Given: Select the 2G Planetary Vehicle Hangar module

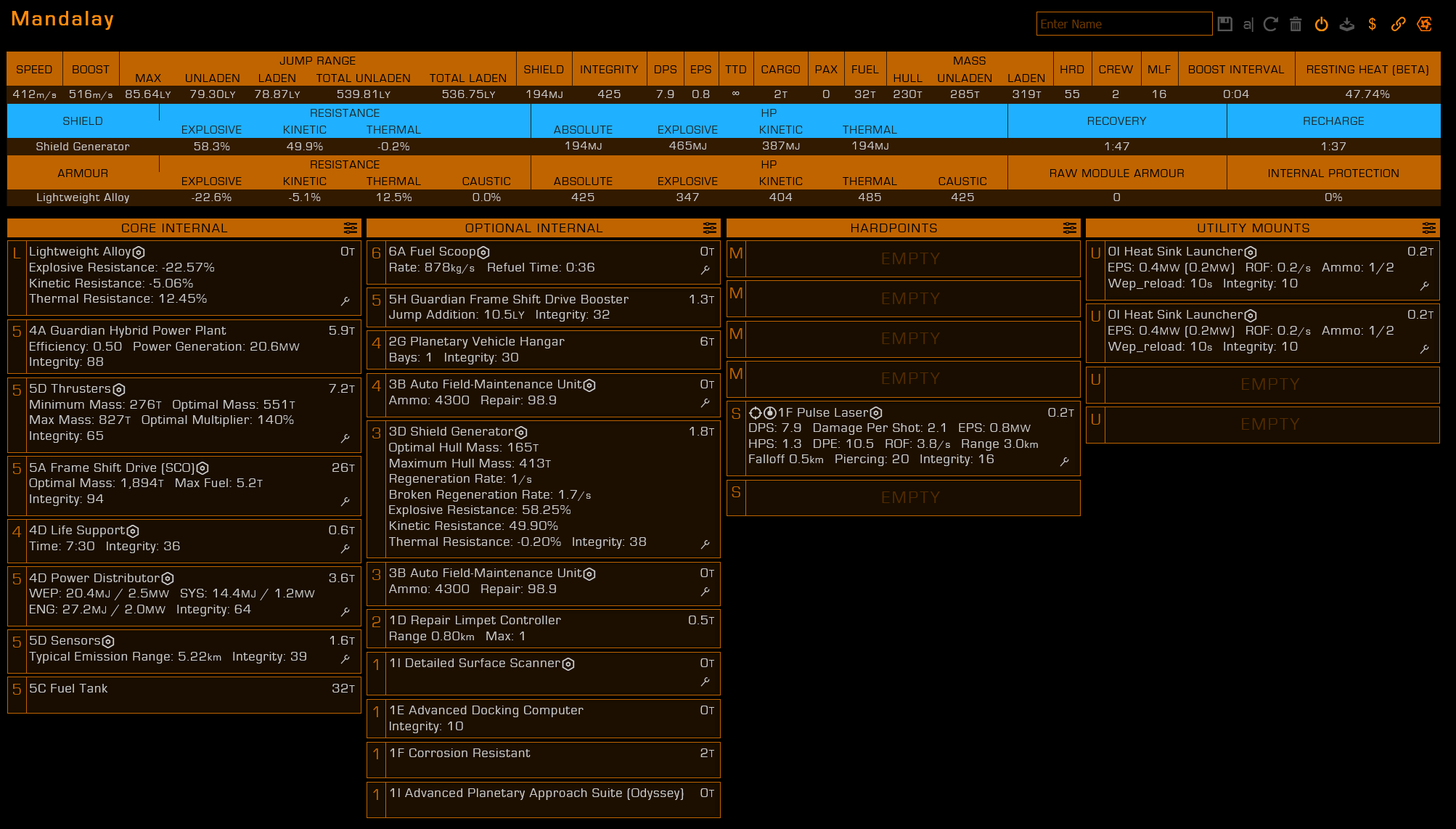Looking at the screenshot, I should point(544,350).
